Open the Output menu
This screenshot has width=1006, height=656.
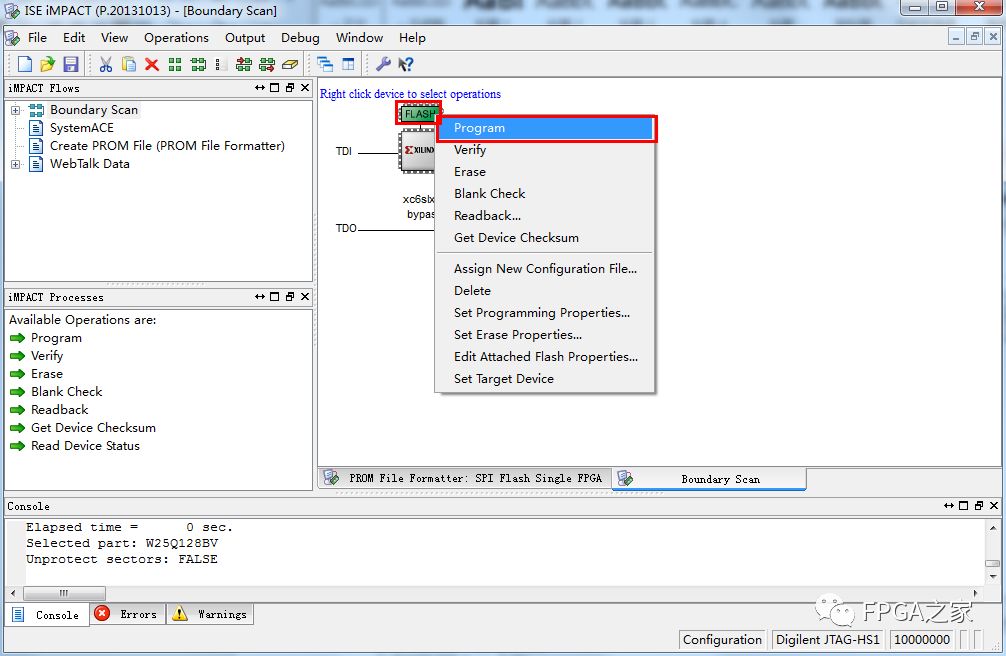coord(245,38)
